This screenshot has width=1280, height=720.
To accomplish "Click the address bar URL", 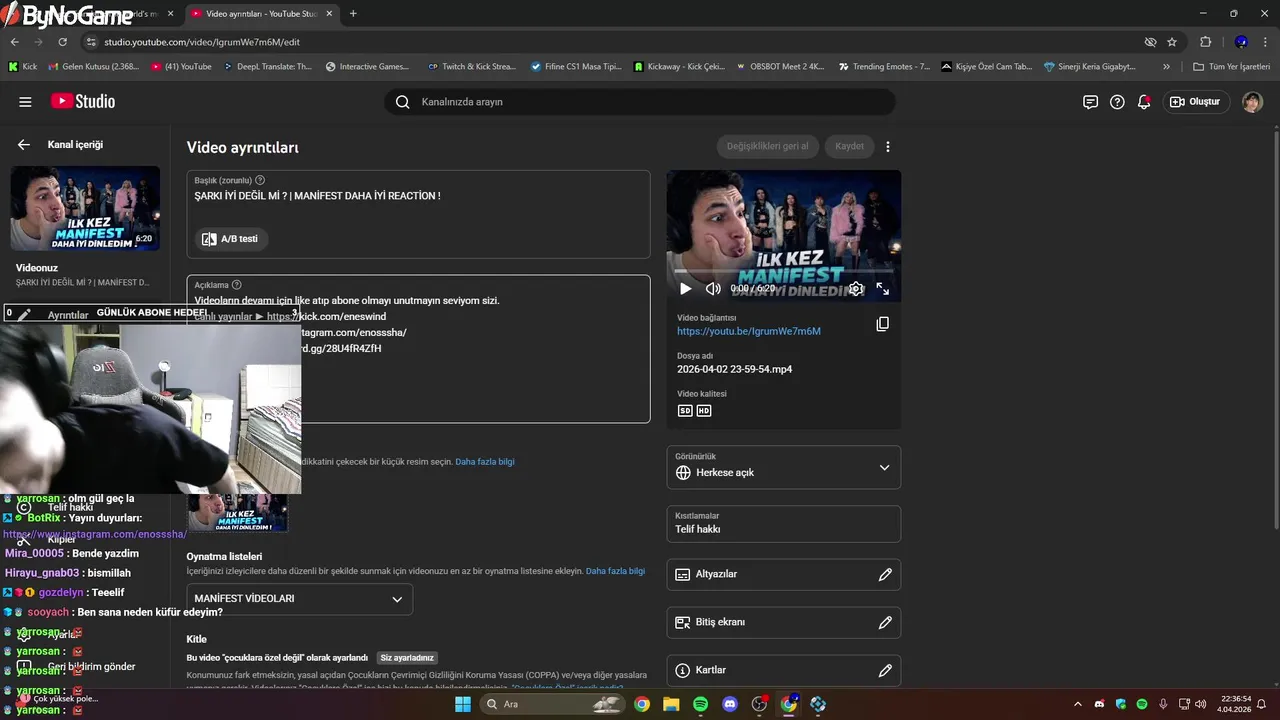I will click(202, 42).
